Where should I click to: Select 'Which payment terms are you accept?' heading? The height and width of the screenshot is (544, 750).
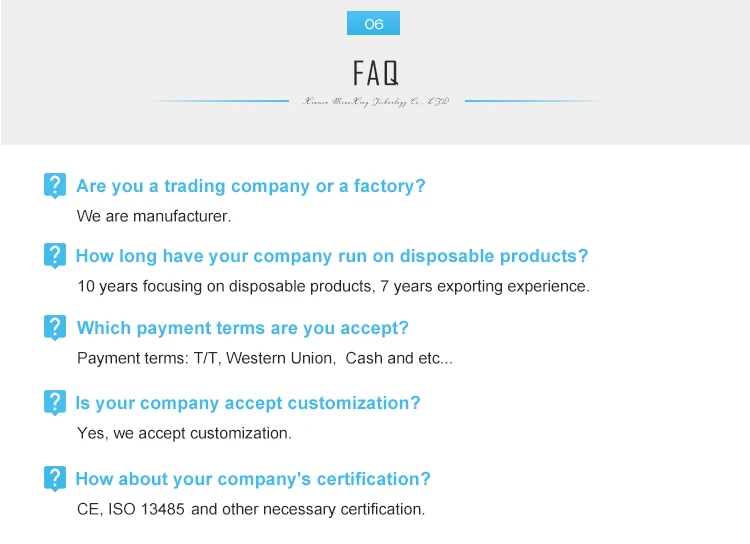tap(243, 328)
